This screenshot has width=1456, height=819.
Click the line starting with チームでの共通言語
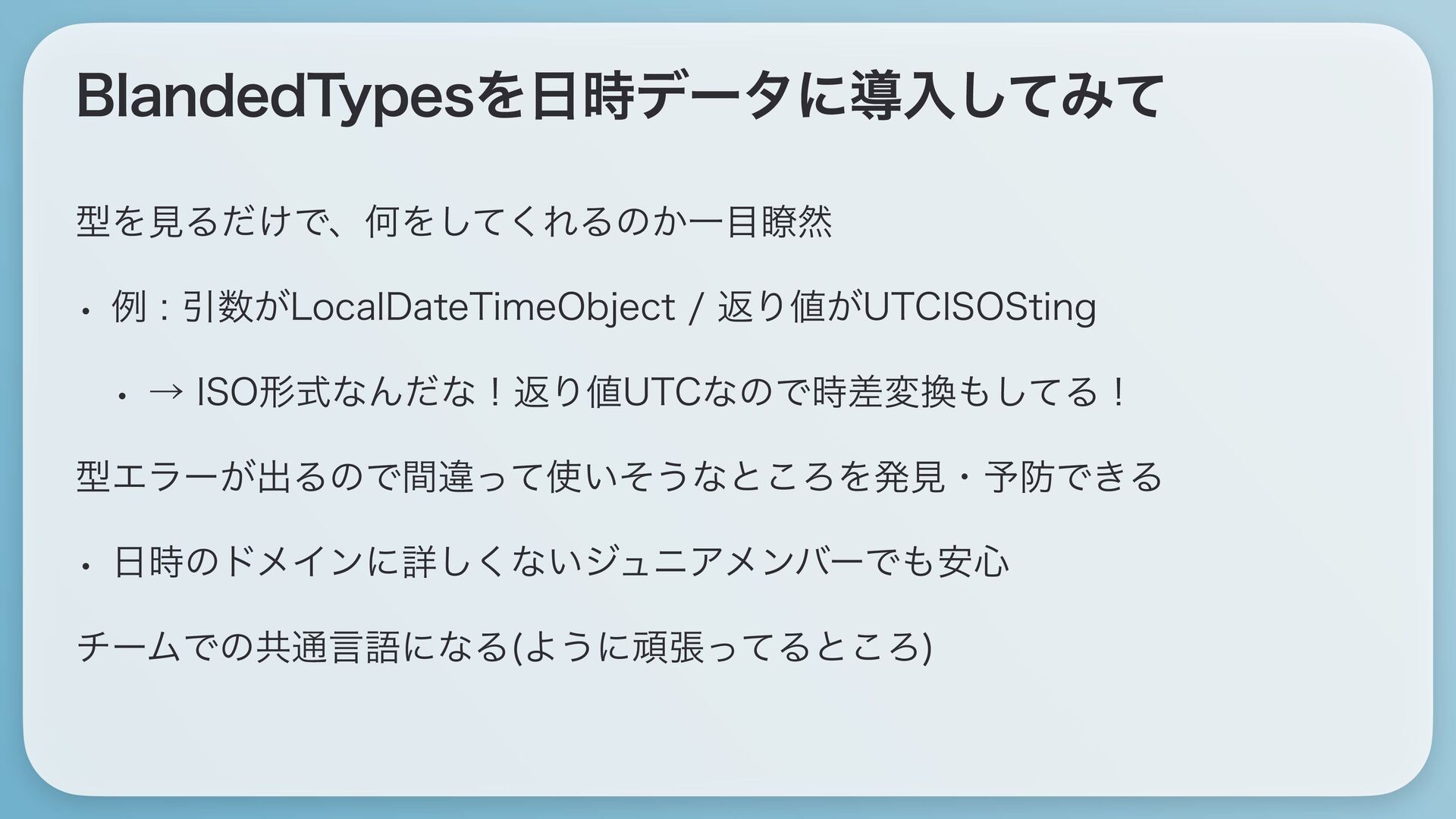504,648
